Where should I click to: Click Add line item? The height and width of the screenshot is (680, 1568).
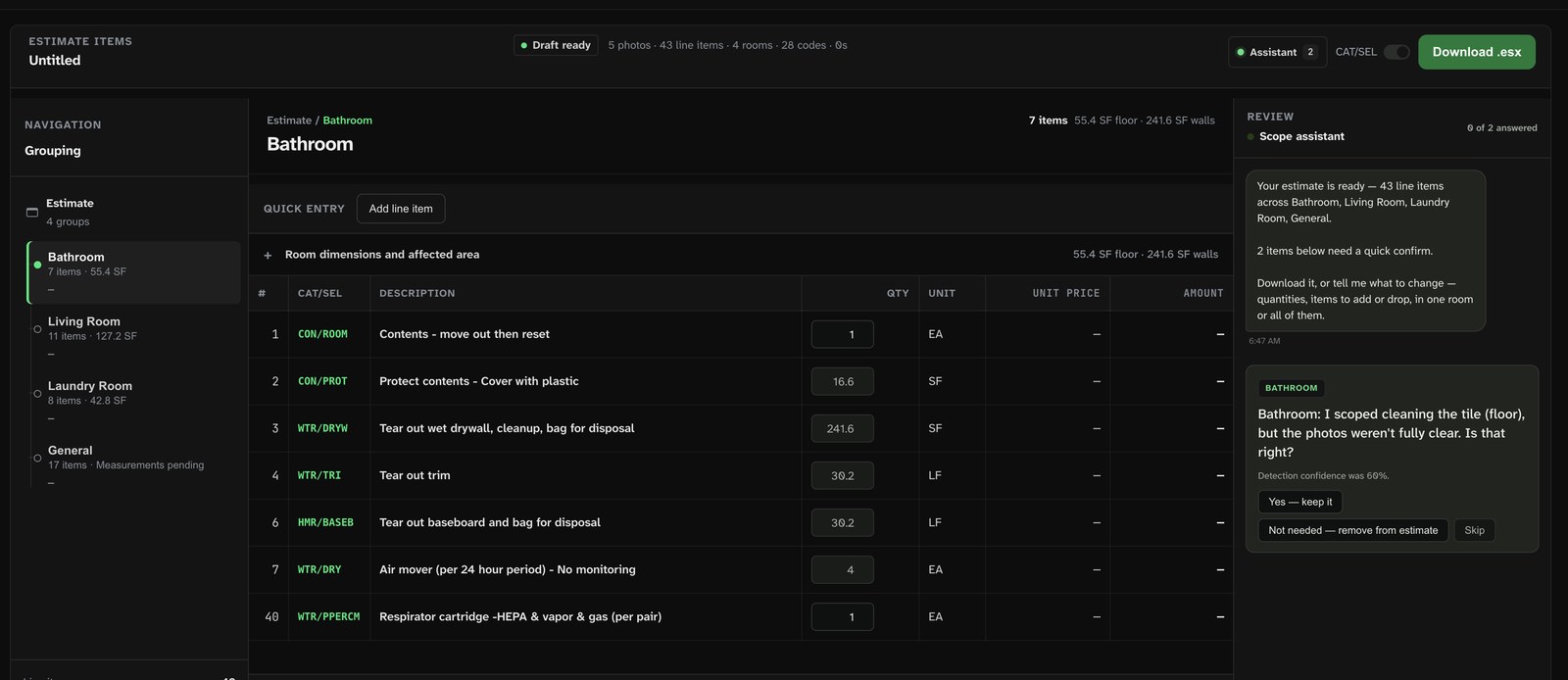tap(401, 209)
